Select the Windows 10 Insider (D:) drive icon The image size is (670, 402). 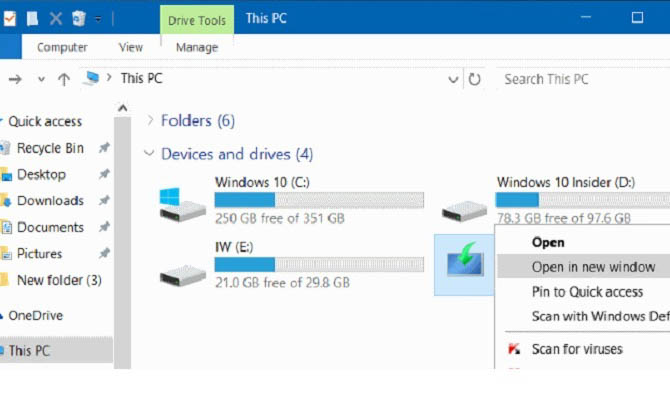(x=464, y=211)
